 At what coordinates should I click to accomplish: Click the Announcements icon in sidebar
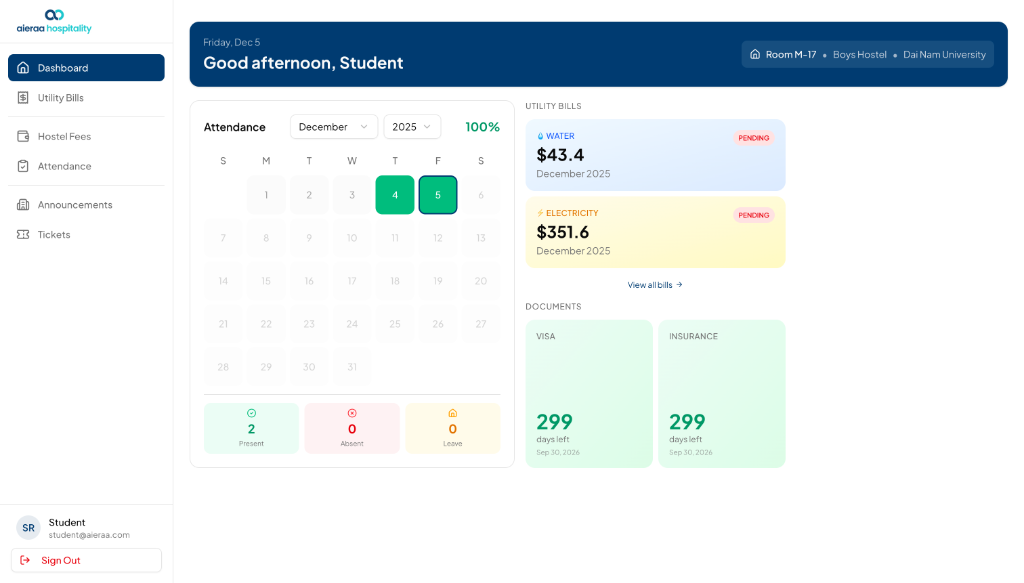click(22, 204)
